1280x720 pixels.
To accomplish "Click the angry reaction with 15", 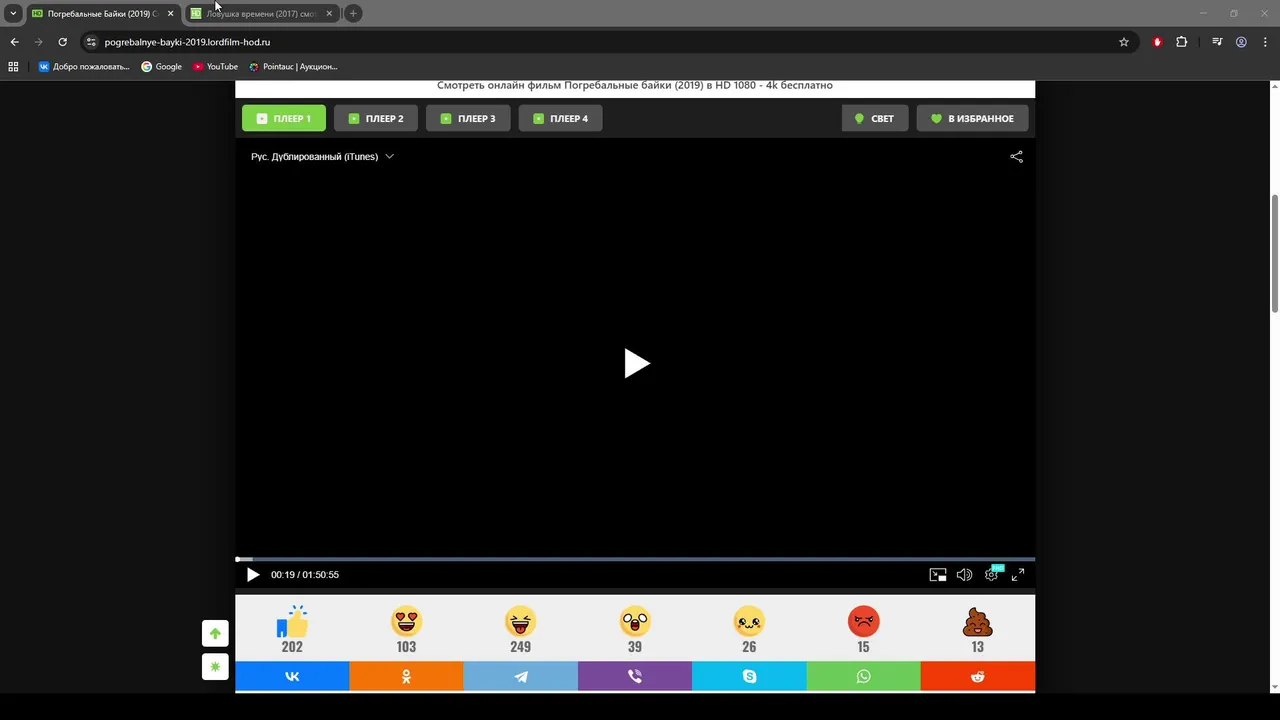I will click(863, 629).
